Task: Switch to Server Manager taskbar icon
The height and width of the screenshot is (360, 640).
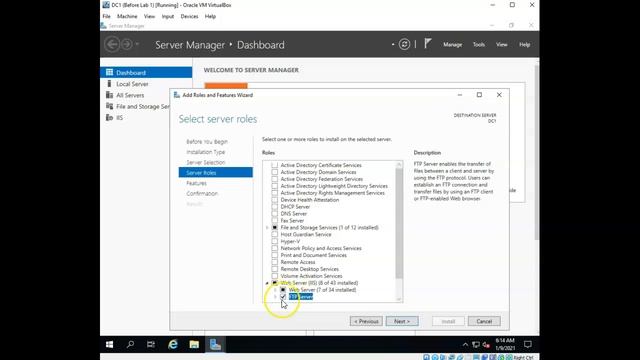Action: coord(215,344)
